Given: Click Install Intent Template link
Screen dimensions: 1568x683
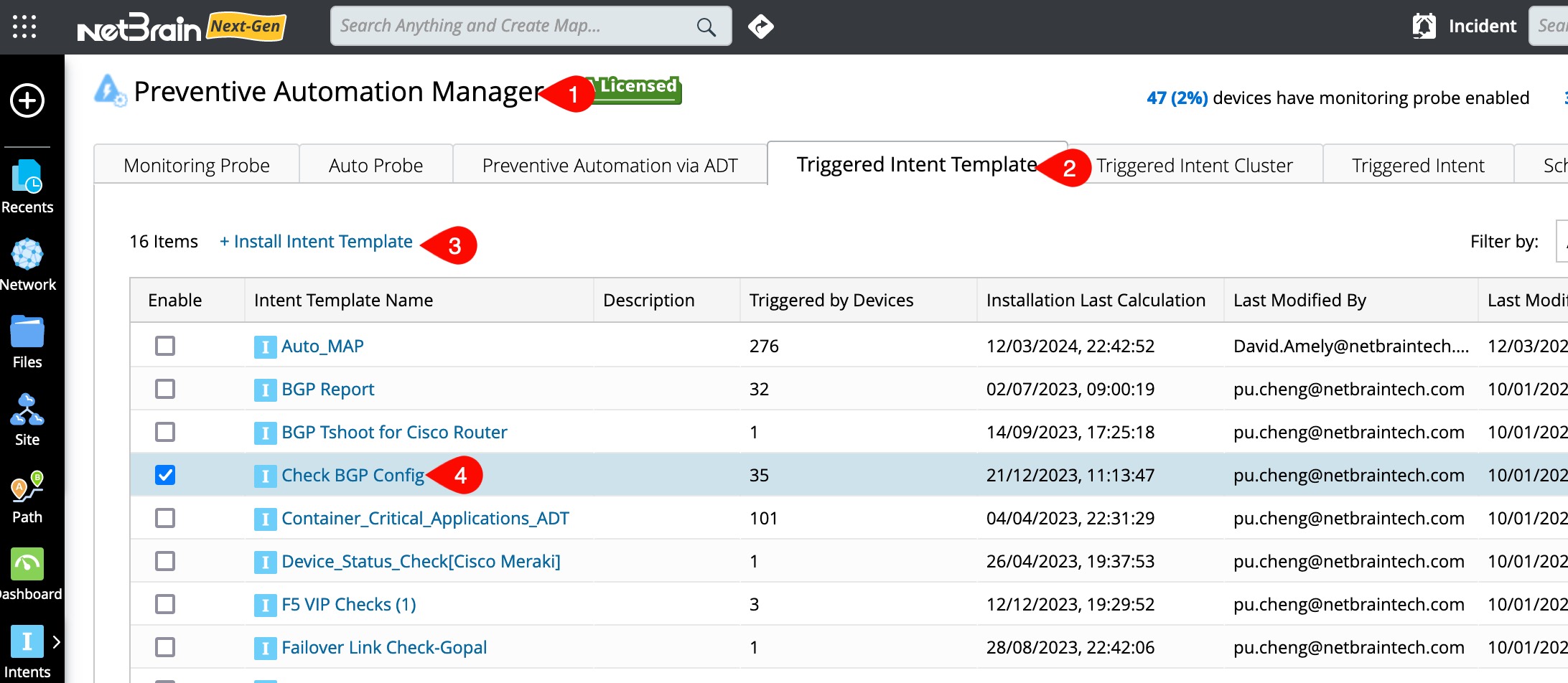Looking at the screenshot, I should coord(316,242).
